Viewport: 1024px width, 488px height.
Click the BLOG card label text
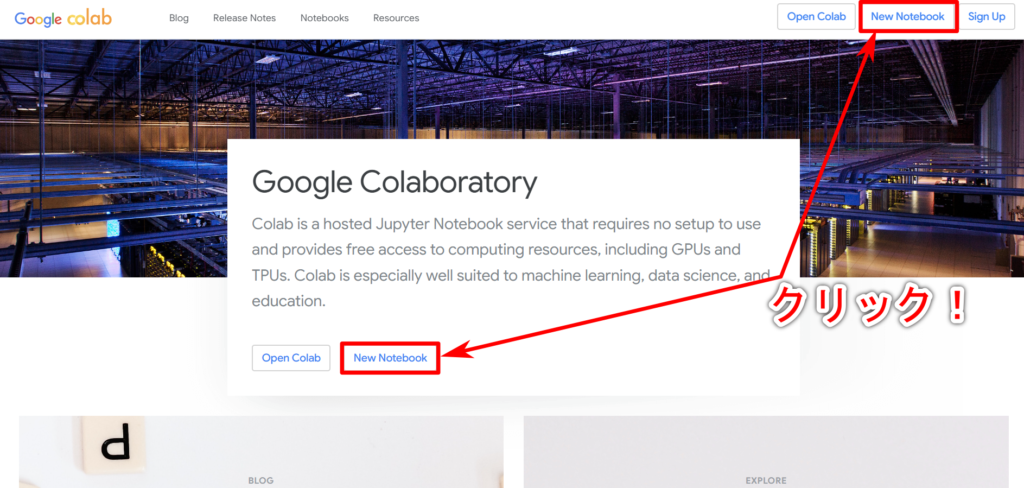click(261, 481)
